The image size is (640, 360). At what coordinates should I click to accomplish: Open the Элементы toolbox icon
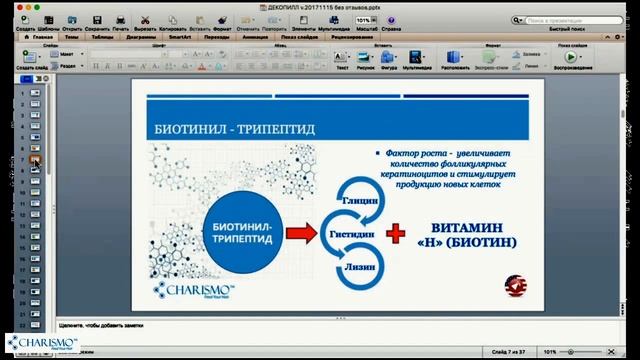(x=304, y=20)
